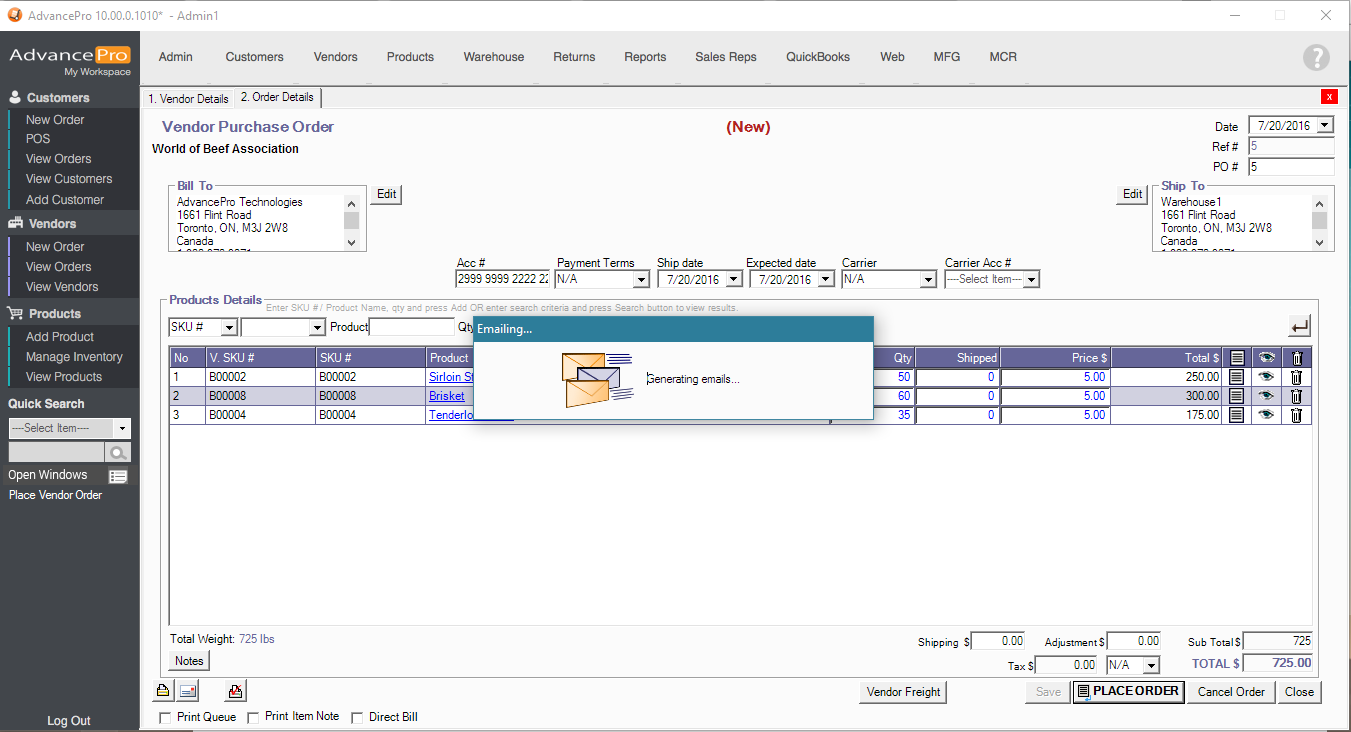Delete the Brisket row using its trash icon
This screenshot has width=1351, height=732.
(x=1296, y=396)
